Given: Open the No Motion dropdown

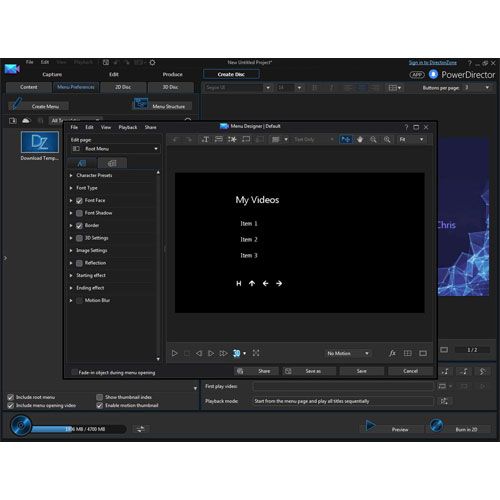Looking at the screenshot, I should pyautogui.click(x=348, y=353).
